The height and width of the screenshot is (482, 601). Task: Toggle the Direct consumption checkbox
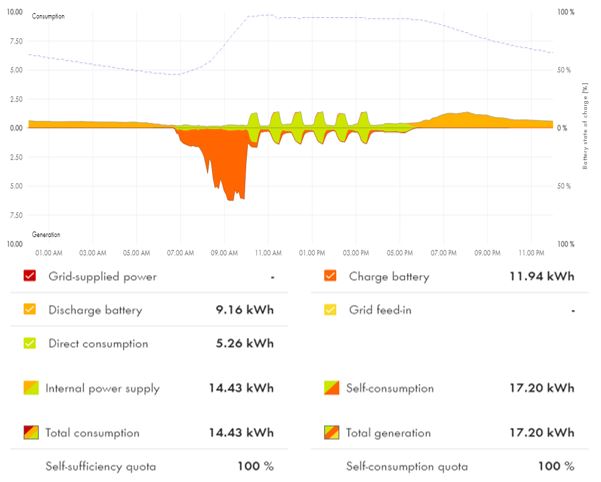point(31,344)
